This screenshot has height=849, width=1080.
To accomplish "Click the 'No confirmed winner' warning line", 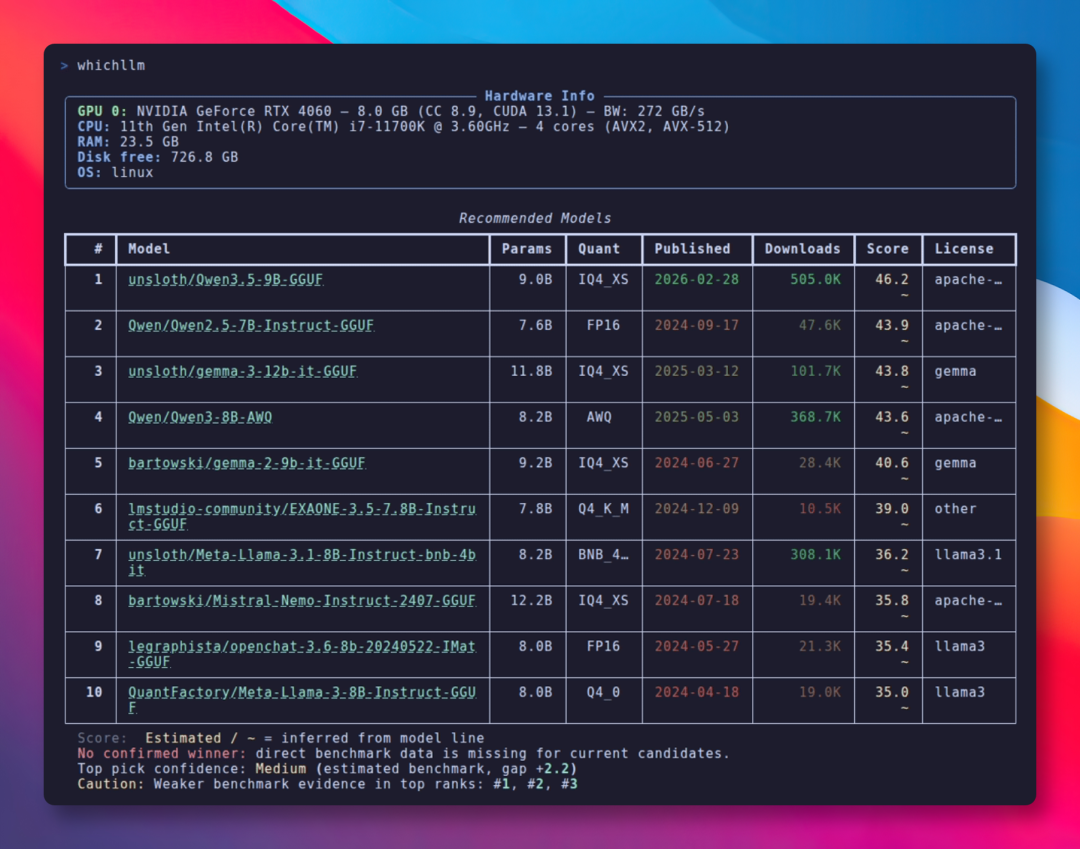I will [403, 753].
